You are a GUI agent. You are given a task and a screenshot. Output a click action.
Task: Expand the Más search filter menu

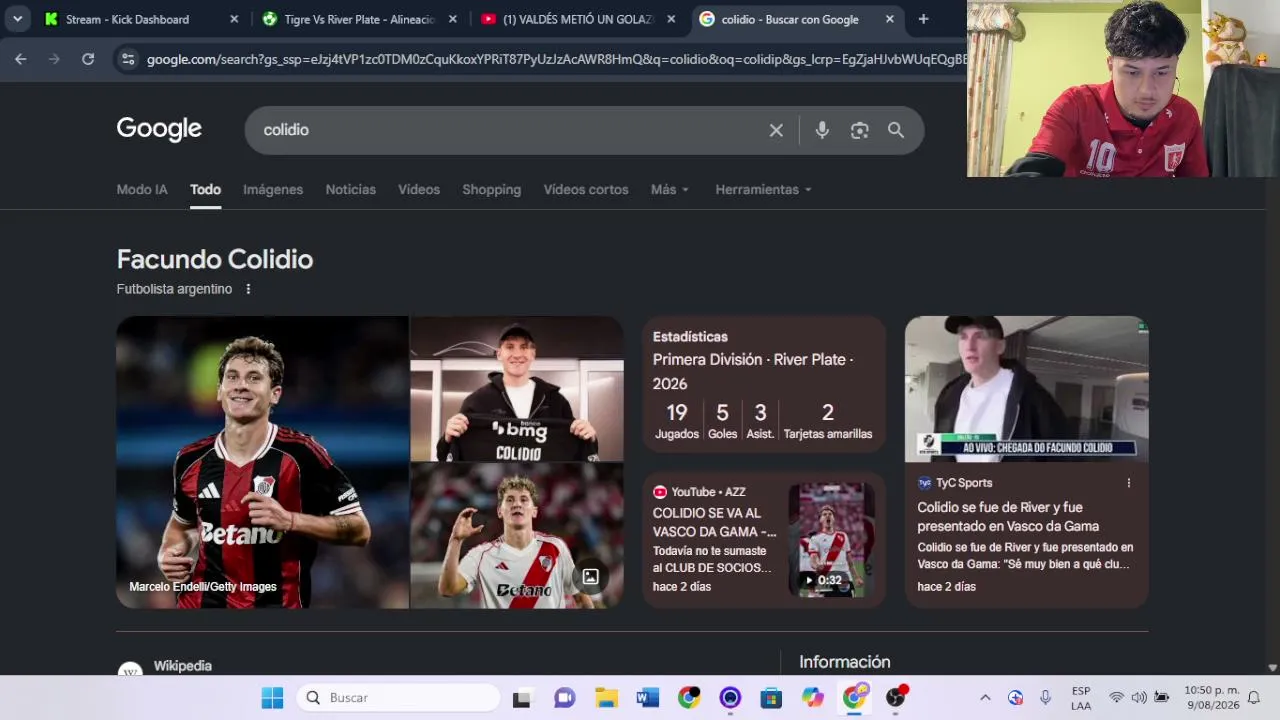tap(670, 190)
